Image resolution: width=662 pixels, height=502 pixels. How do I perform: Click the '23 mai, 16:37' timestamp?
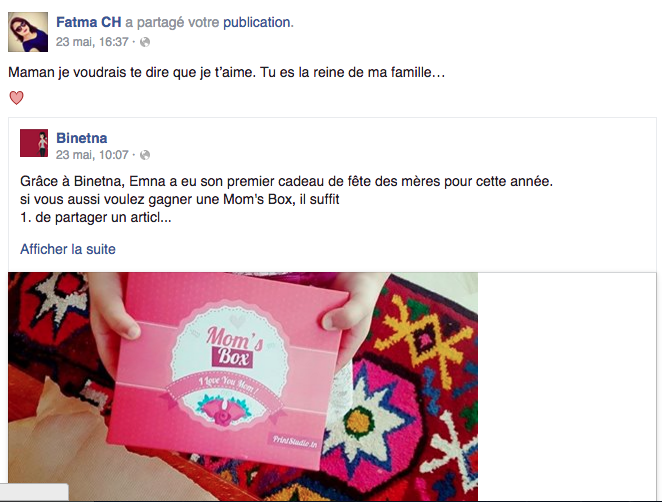point(92,42)
